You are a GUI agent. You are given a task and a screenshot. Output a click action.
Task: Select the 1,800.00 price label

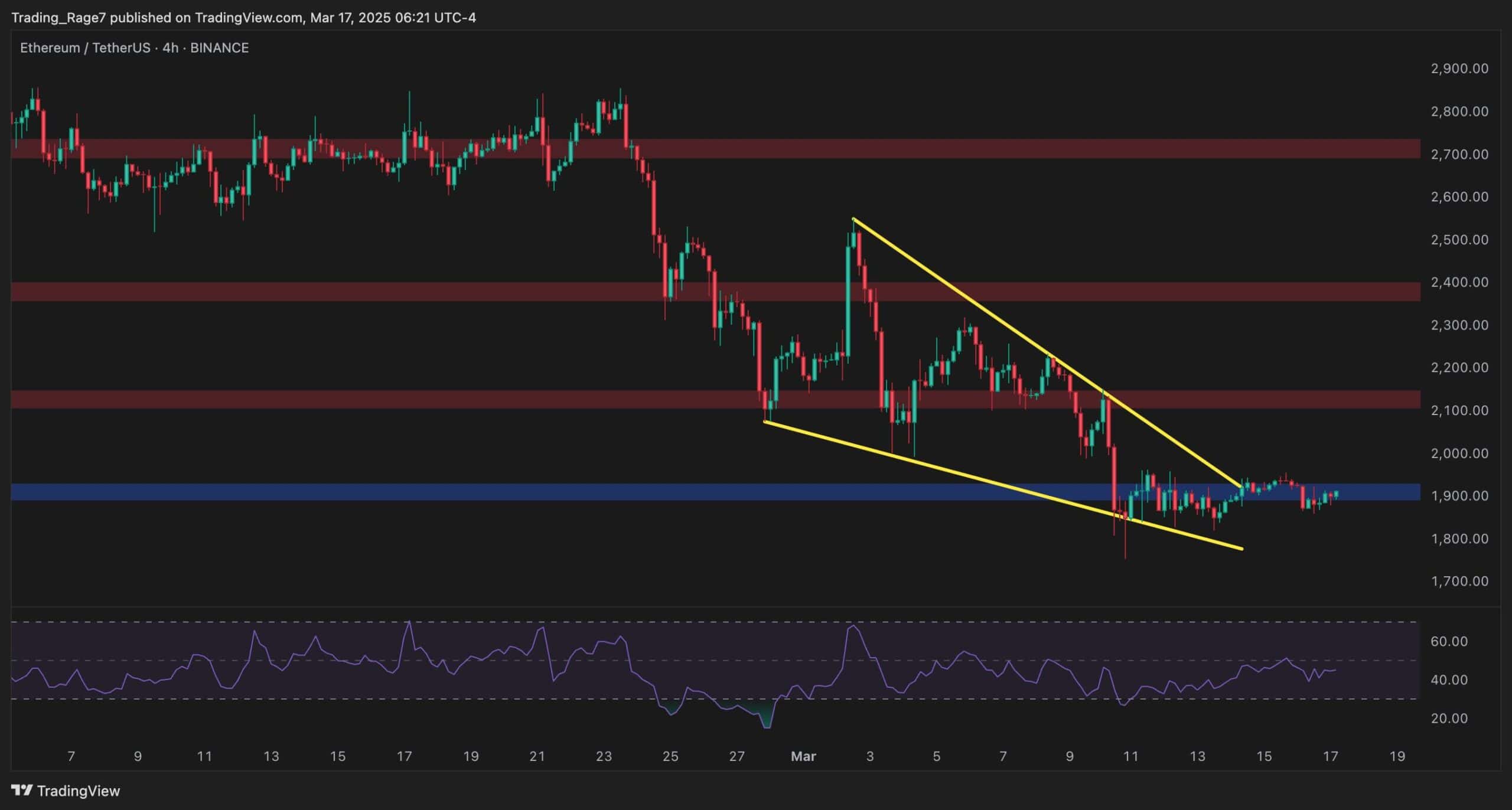pyautogui.click(x=1459, y=538)
